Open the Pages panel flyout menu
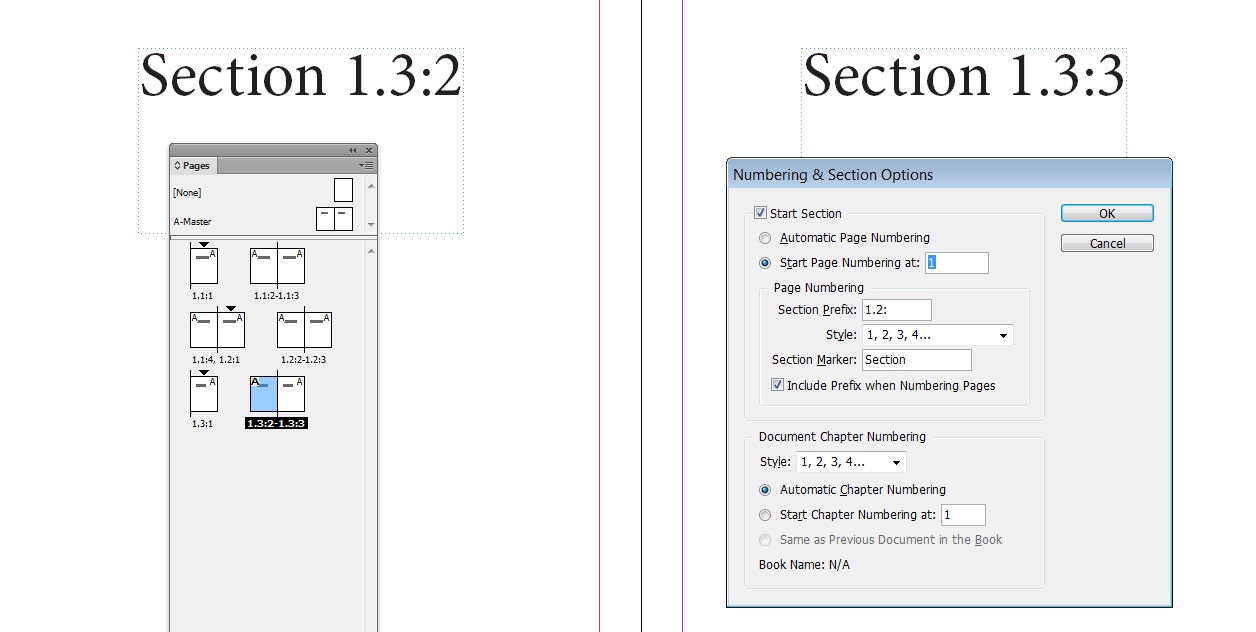The width and height of the screenshot is (1256, 632). click(x=368, y=166)
